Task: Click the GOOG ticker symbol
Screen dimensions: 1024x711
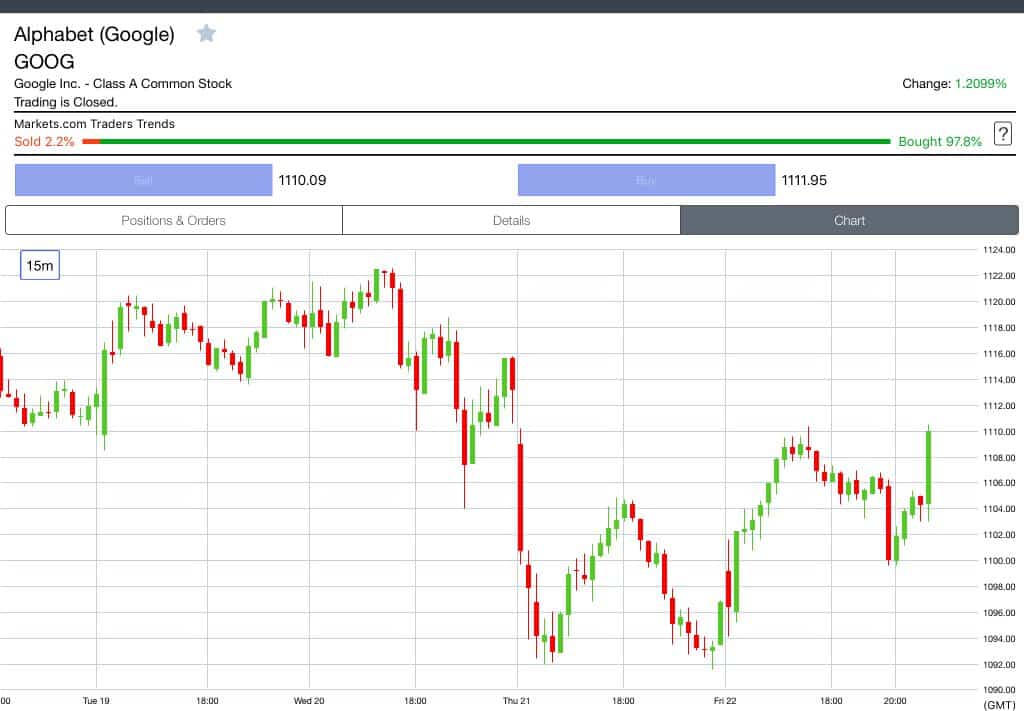Action: pyautogui.click(x=44, y=61)
